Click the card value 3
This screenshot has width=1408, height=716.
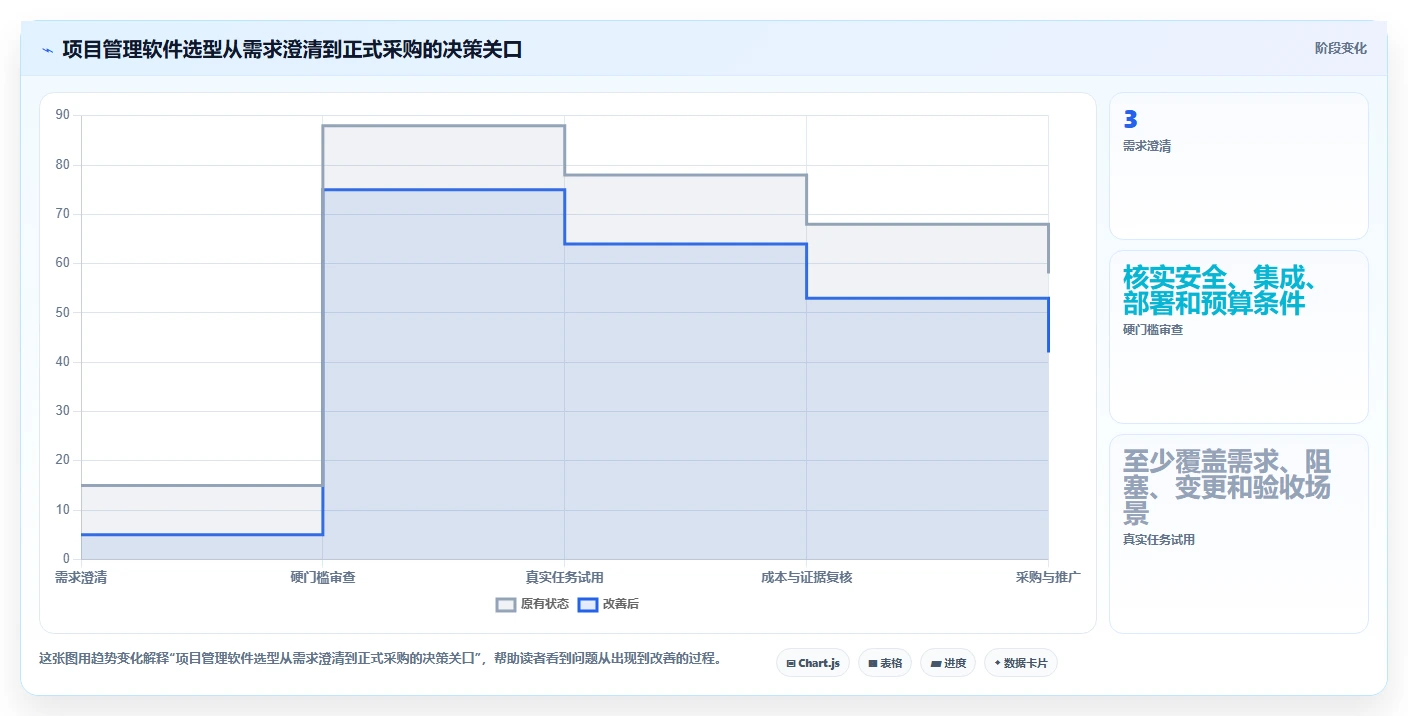1130,120
